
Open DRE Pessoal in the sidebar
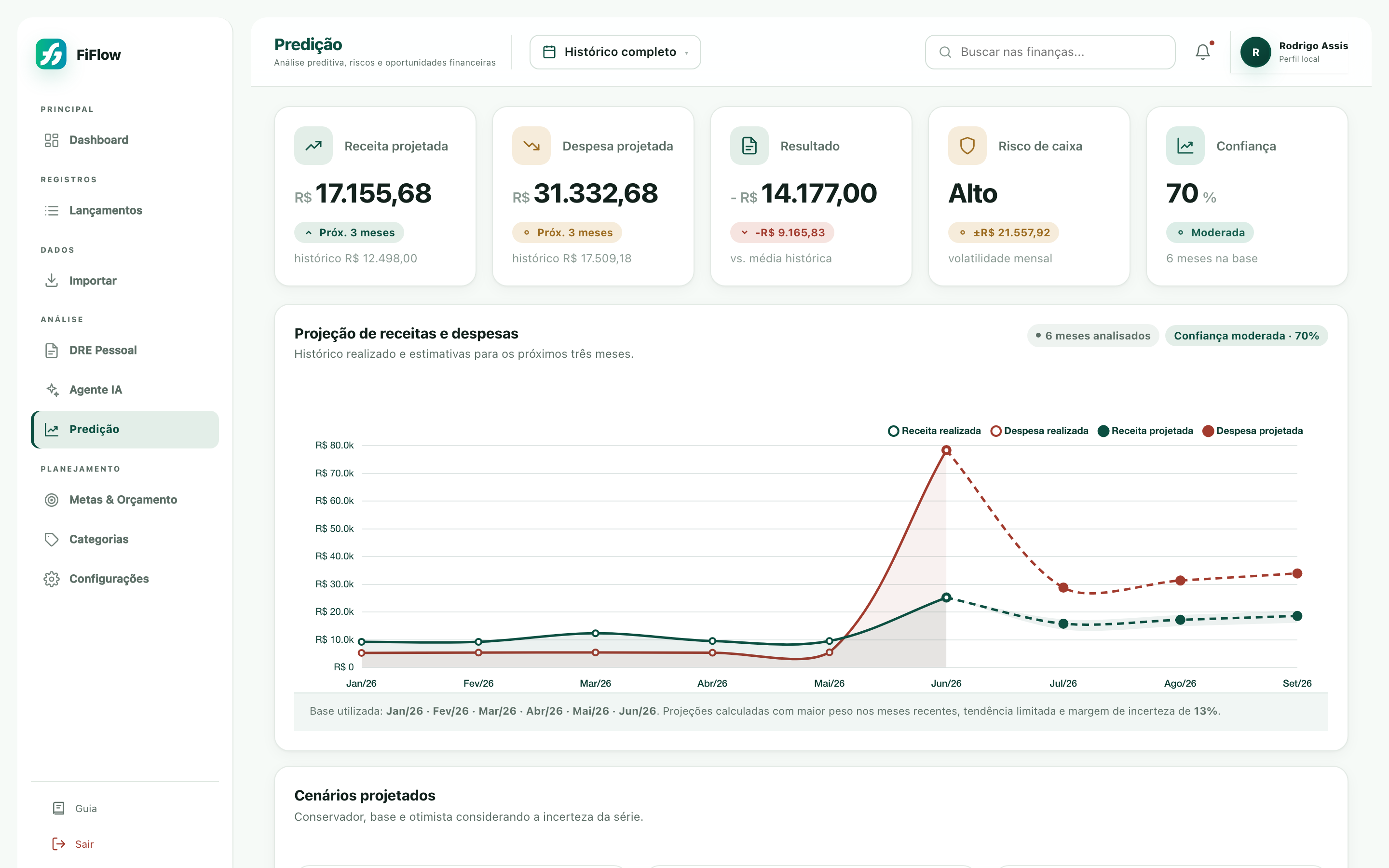tap(125, 350)
